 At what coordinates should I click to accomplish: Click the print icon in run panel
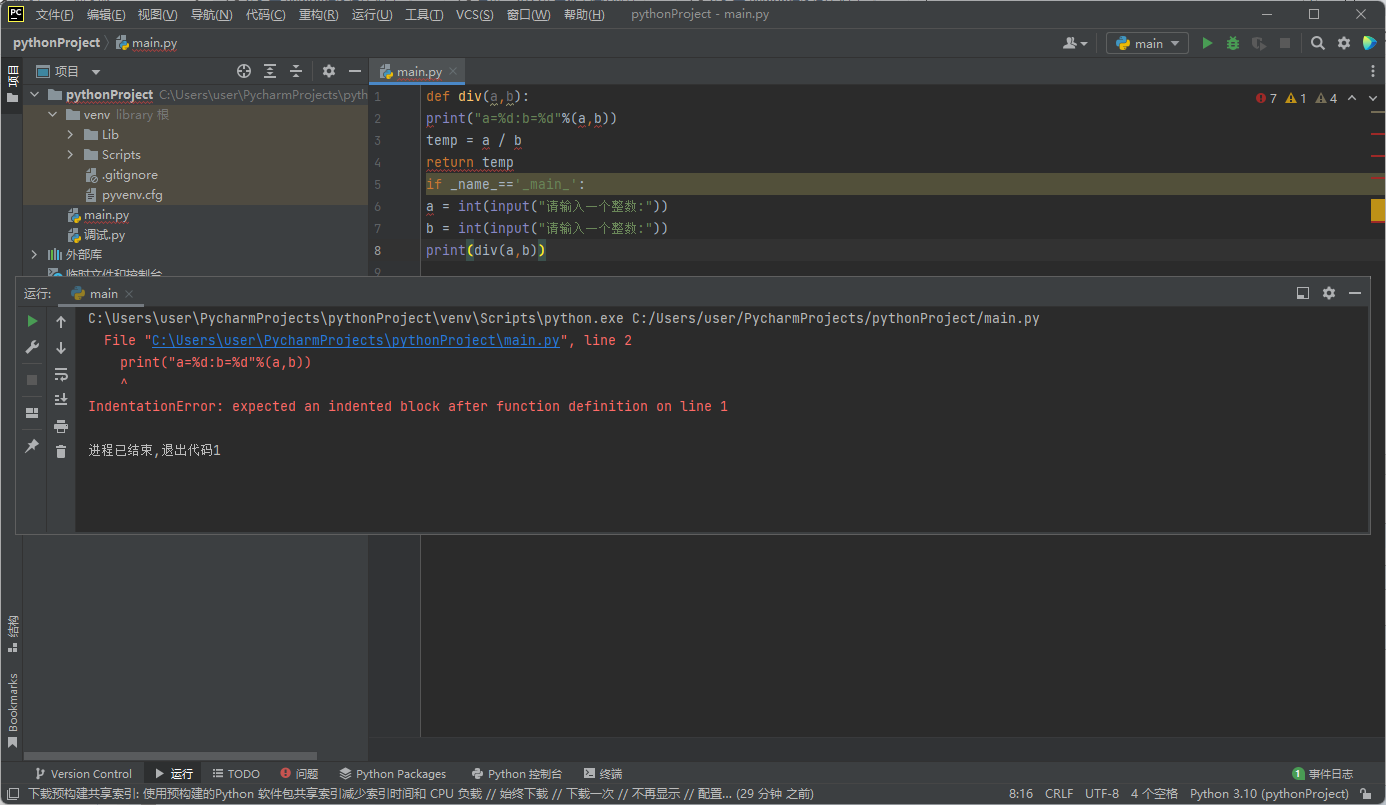[61, 425]
